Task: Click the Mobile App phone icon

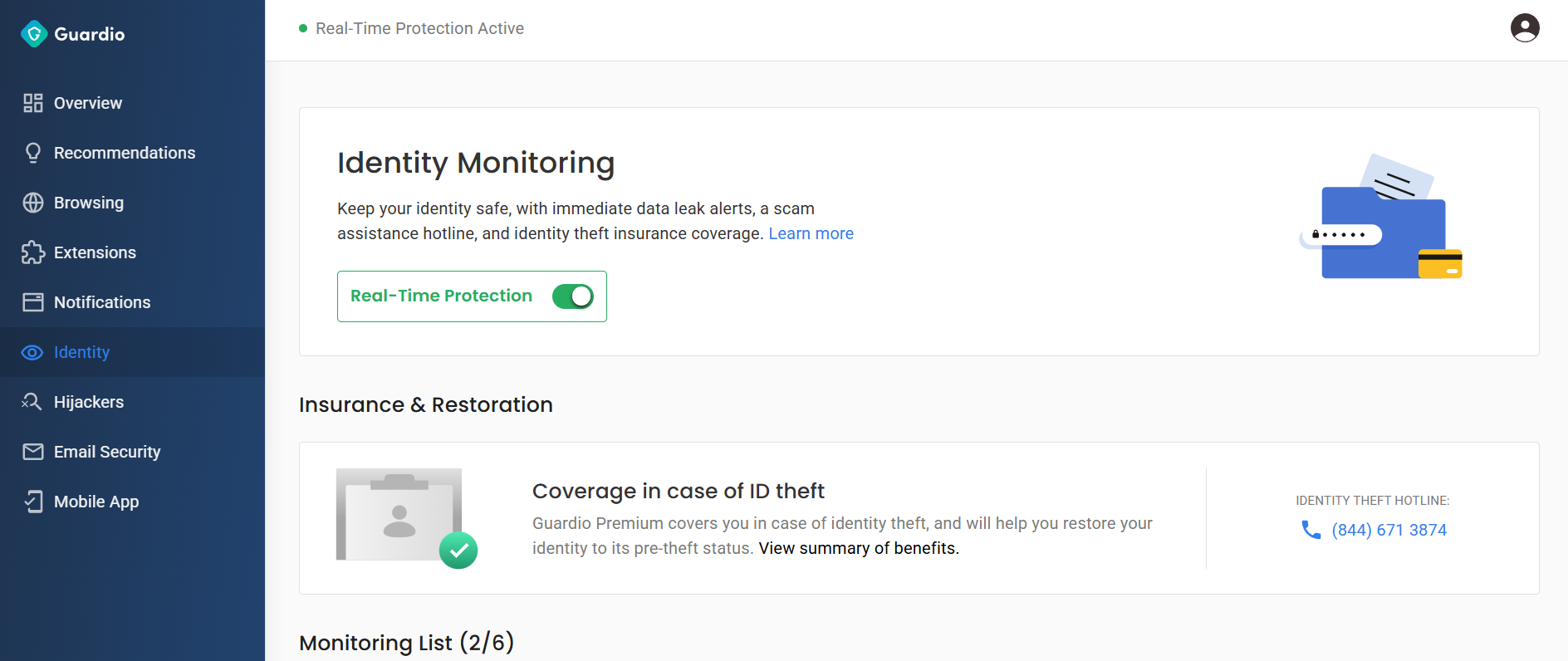Action: click(33, 502)
